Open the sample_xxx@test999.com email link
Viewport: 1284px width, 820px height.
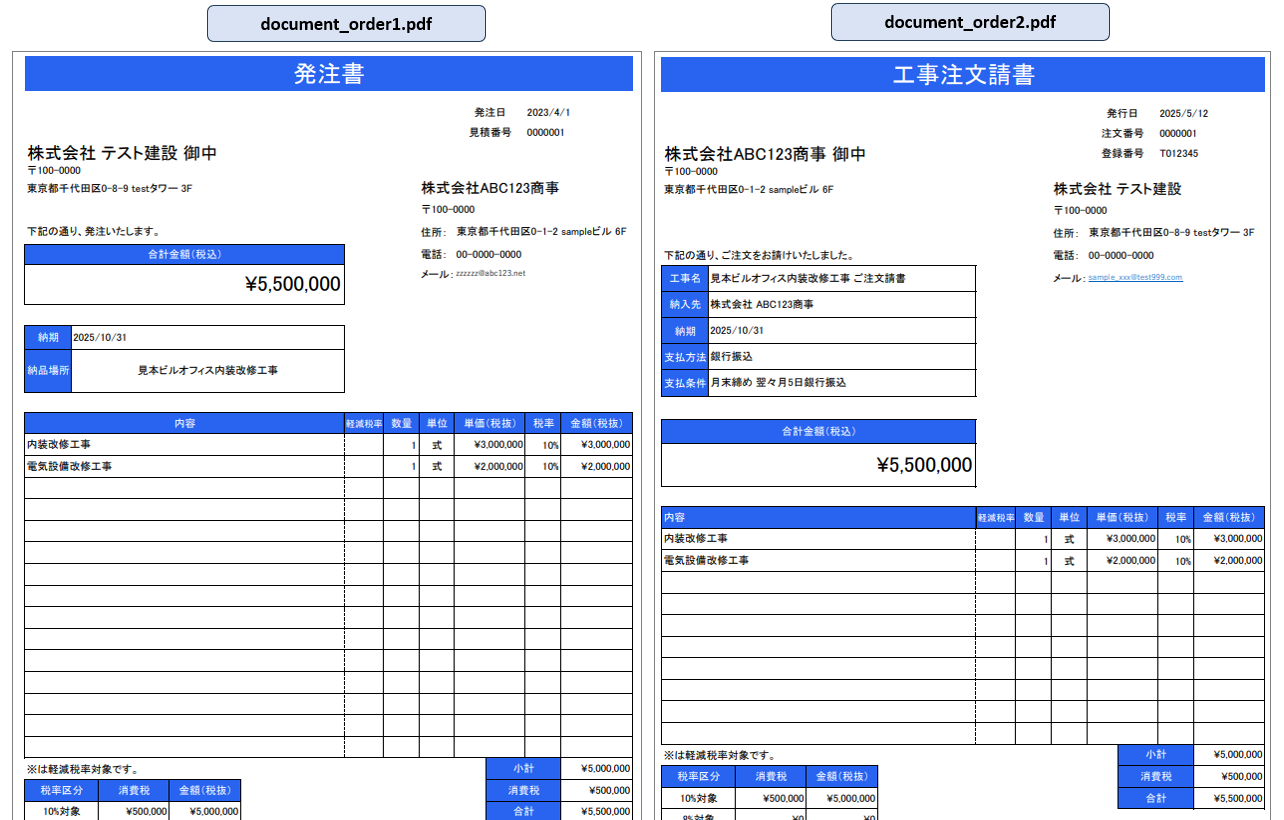1135,278
